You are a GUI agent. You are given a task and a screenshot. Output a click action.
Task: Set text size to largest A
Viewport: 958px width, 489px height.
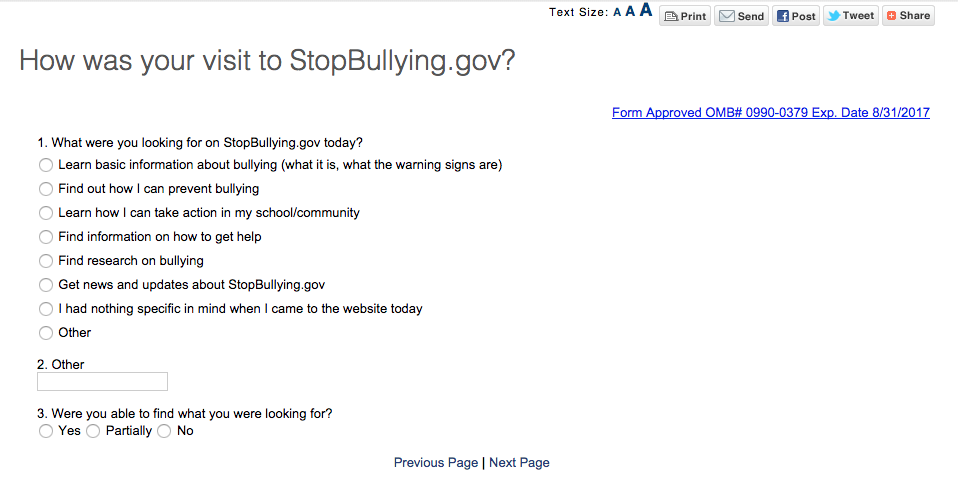pyautogui.click(x=646, y=11)
